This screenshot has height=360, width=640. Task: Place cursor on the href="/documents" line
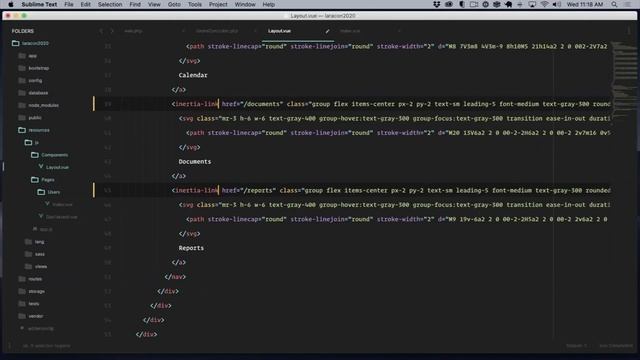tap(352, 104)
